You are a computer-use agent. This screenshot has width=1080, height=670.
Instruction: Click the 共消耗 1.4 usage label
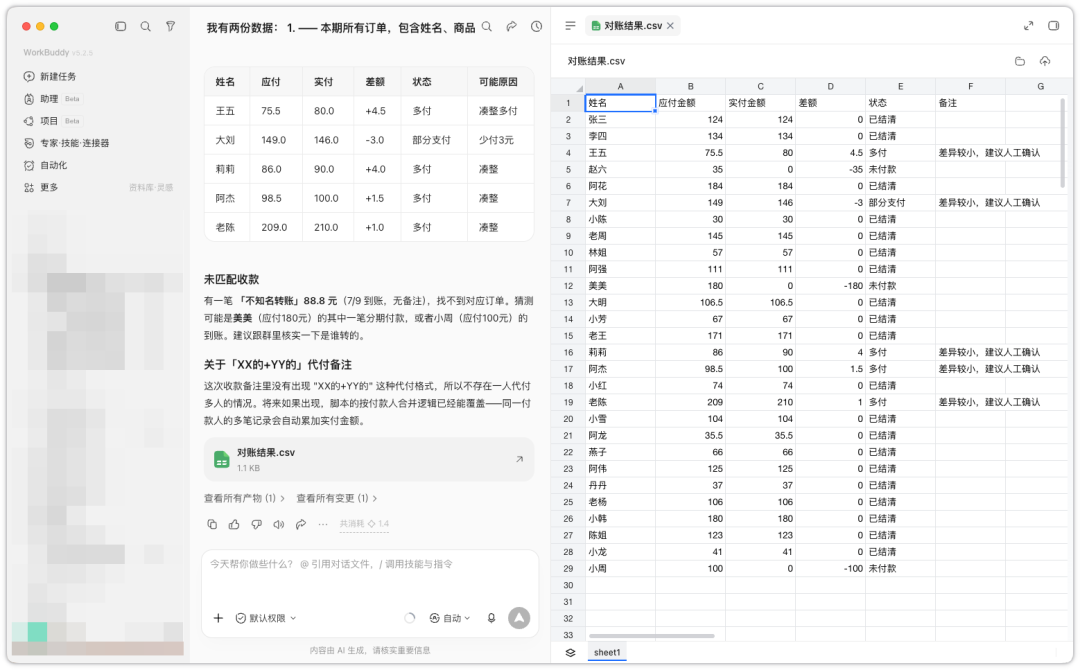pos(364,524)
